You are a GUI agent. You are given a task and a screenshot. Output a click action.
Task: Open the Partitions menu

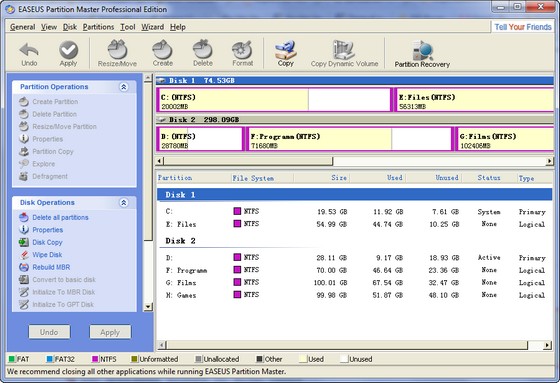tap(98, 27)
